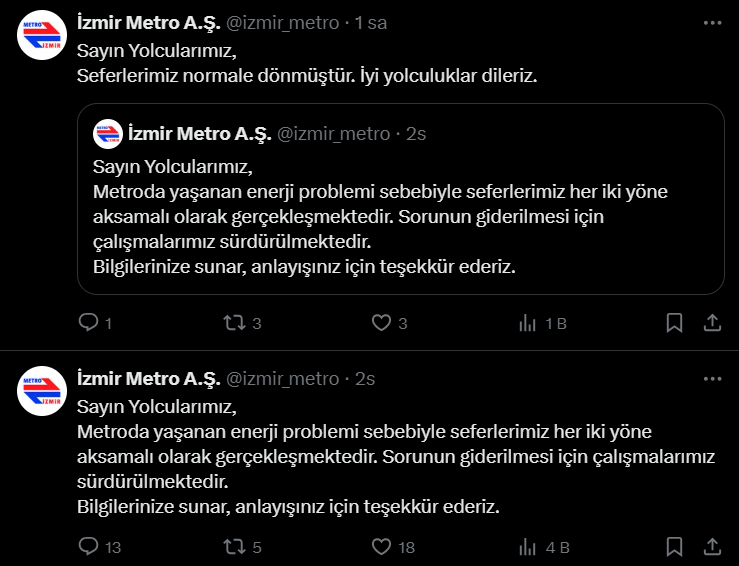Reply to the tweet with 13 replies
Screen dimensions: 739x566
(x=99, y=547)
